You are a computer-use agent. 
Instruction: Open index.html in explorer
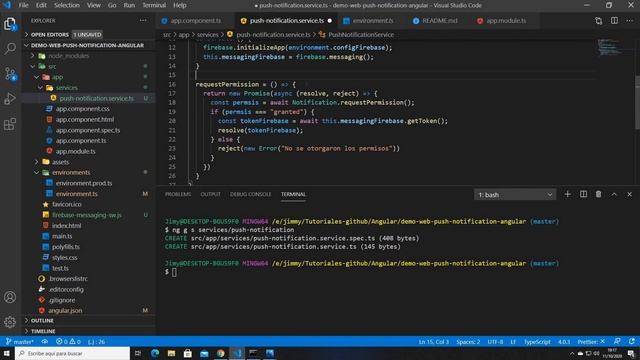click(66, 226)
